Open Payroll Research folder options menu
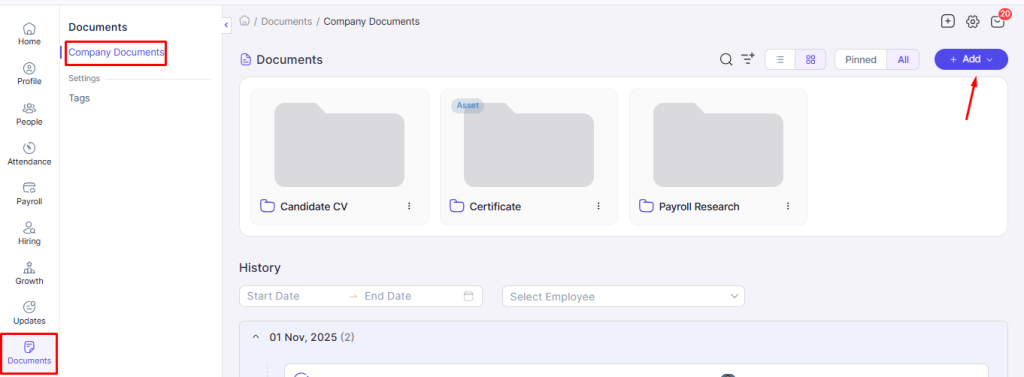Image resolution: width=1024 pixels, height=377 pixels. [788, 206]
